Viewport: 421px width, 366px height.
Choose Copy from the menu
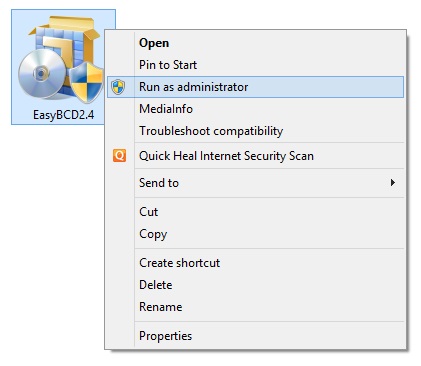[153, 234]
